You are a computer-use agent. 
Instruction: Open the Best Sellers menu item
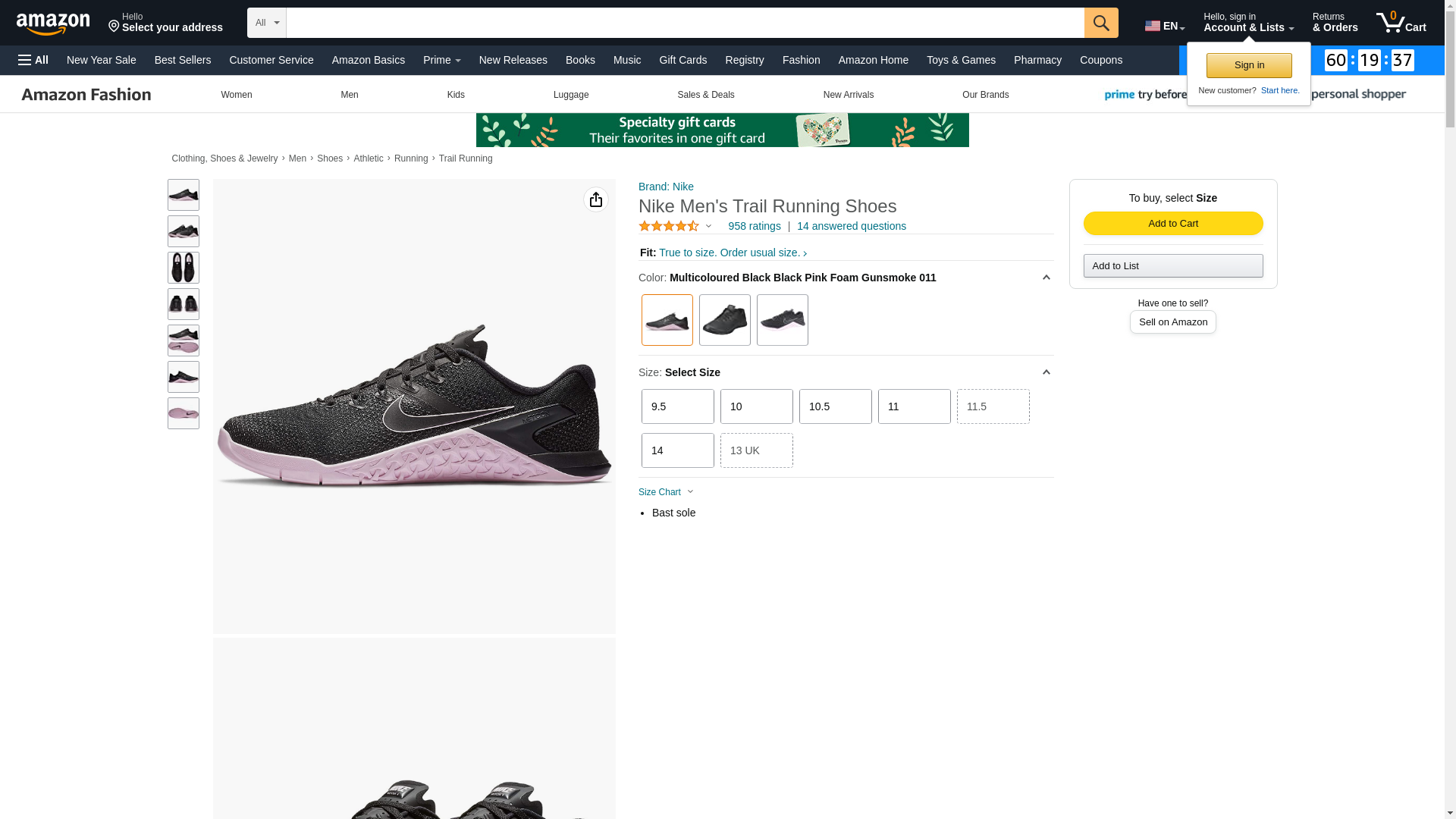click(x=182, y=60)
